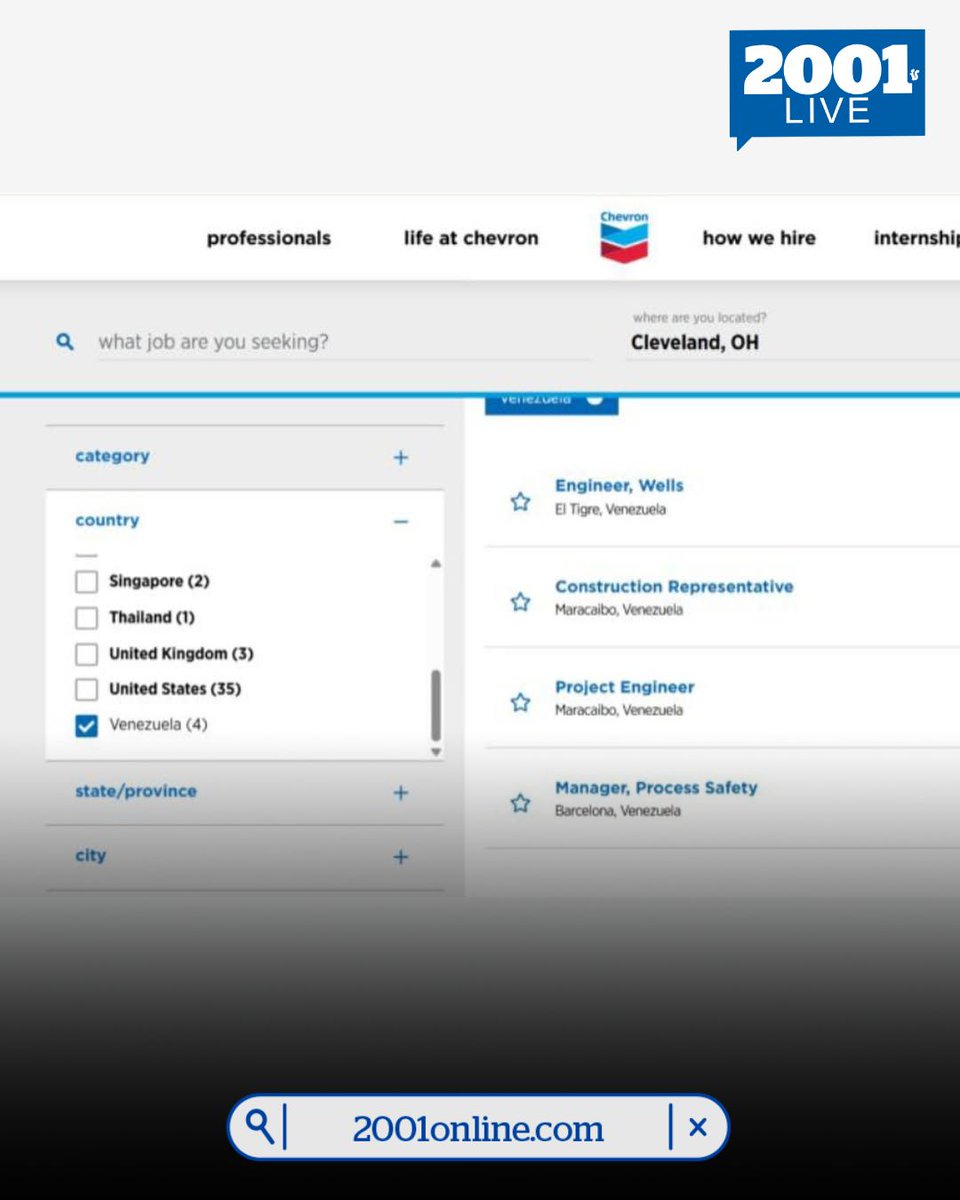
Task: Expand the city filter section
Action: (x=401, y=857)
